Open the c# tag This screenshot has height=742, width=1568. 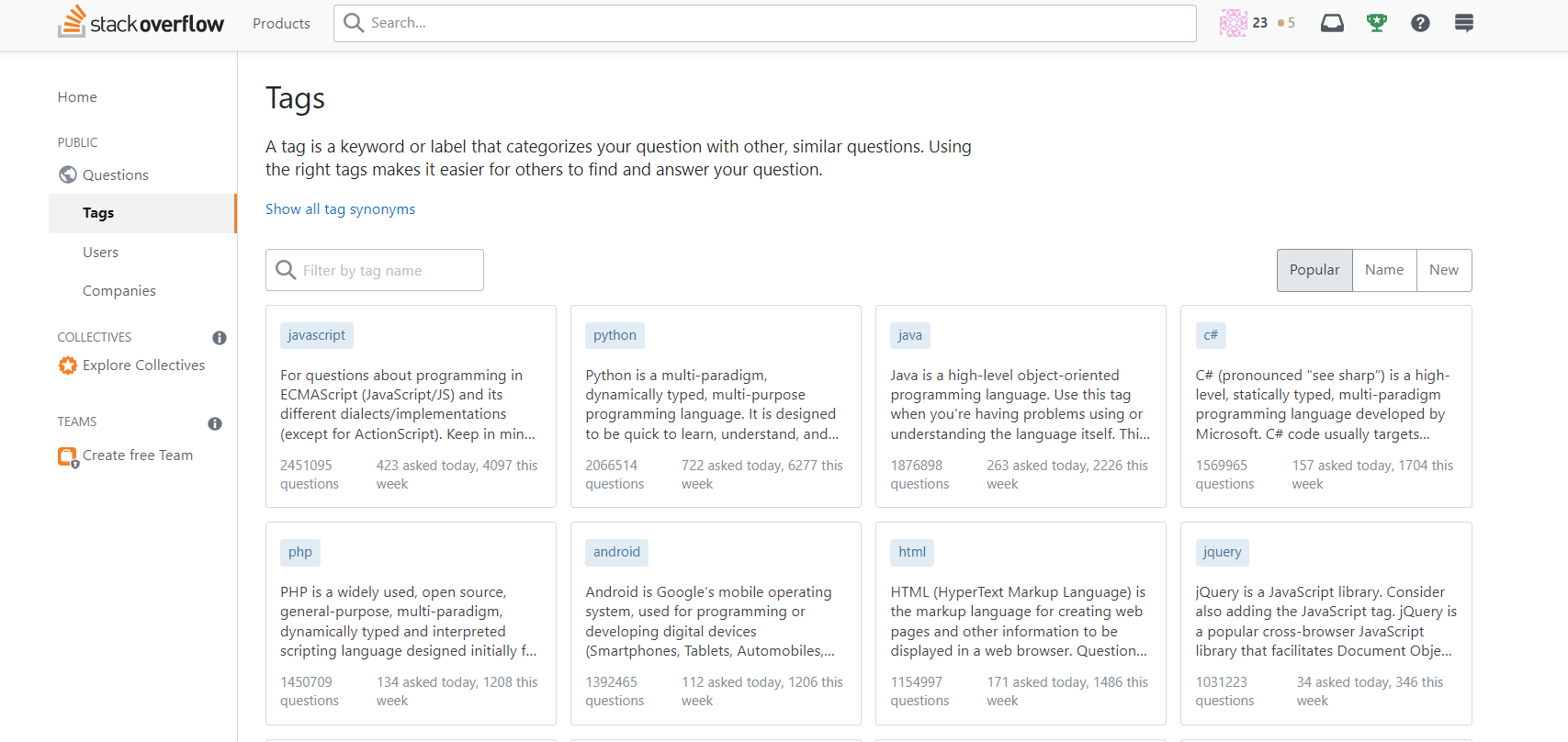point(1211,335)
